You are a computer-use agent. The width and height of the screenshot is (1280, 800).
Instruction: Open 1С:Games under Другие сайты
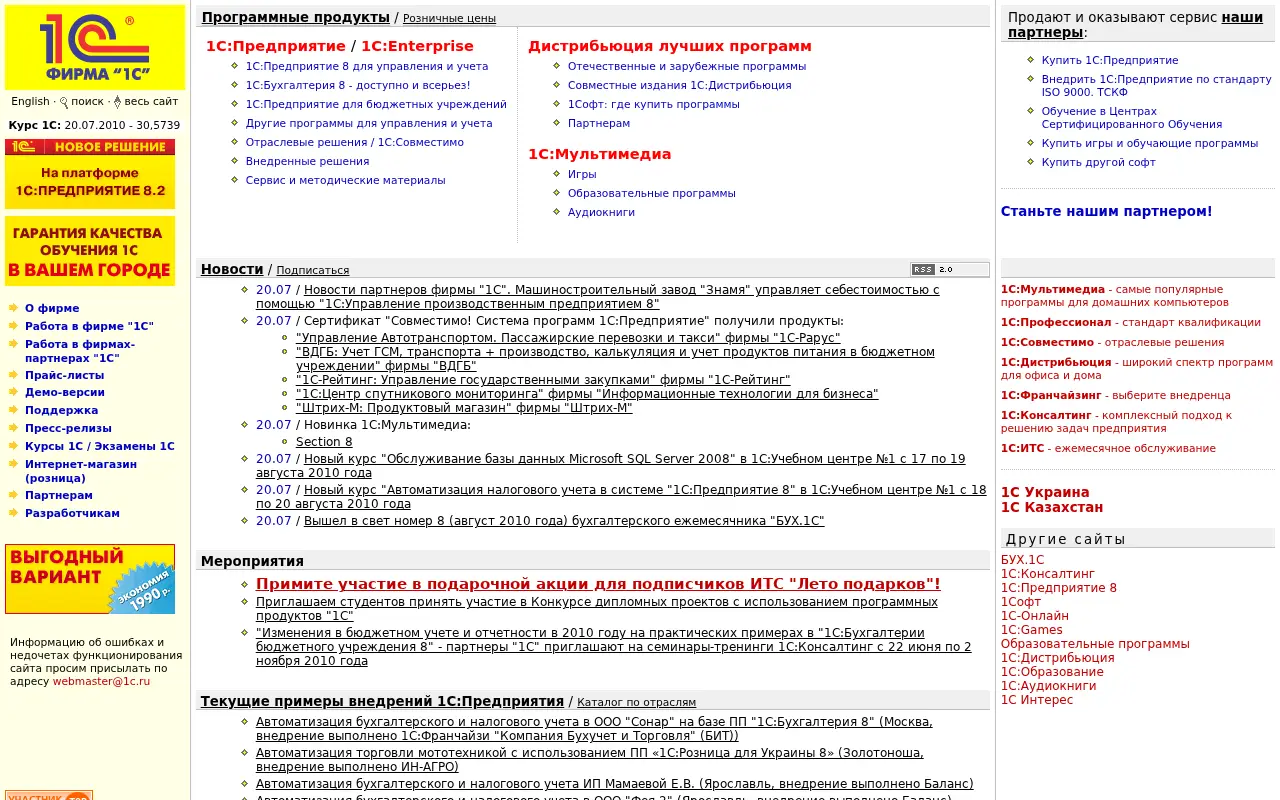1032,630
